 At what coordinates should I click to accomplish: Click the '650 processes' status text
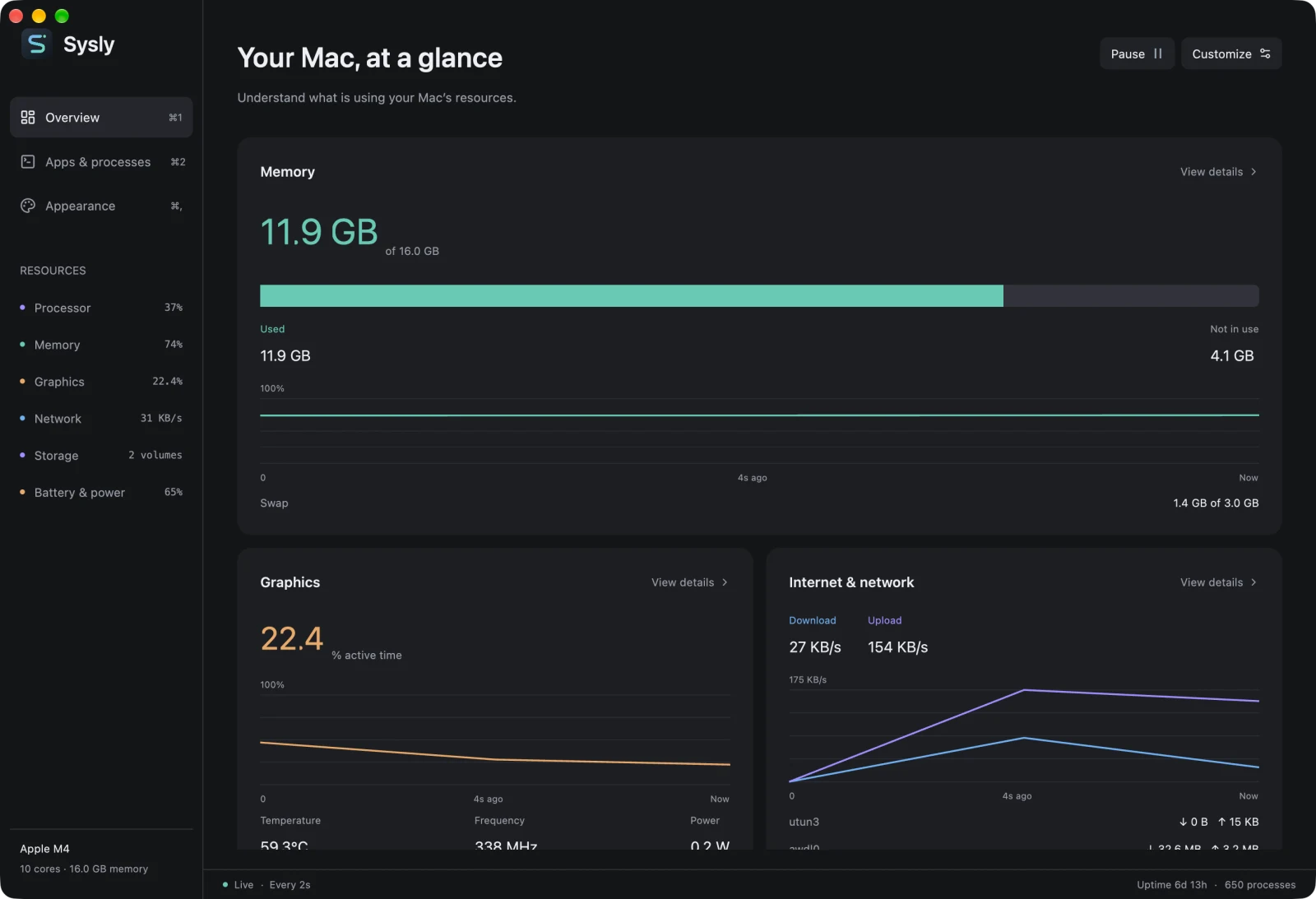(x=1260, y=885)
